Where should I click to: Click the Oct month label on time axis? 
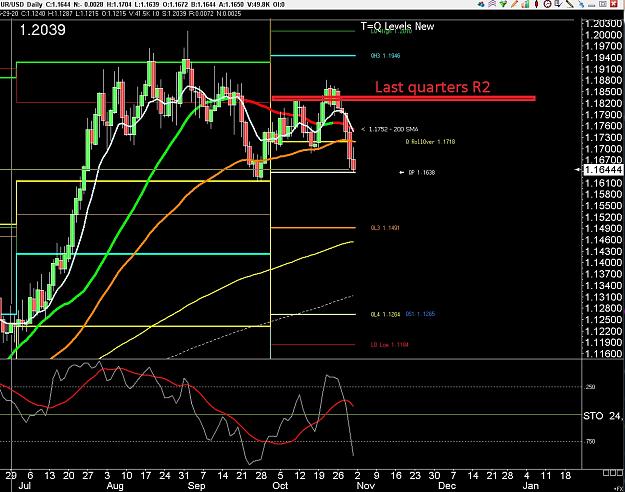tap(280, 486)
